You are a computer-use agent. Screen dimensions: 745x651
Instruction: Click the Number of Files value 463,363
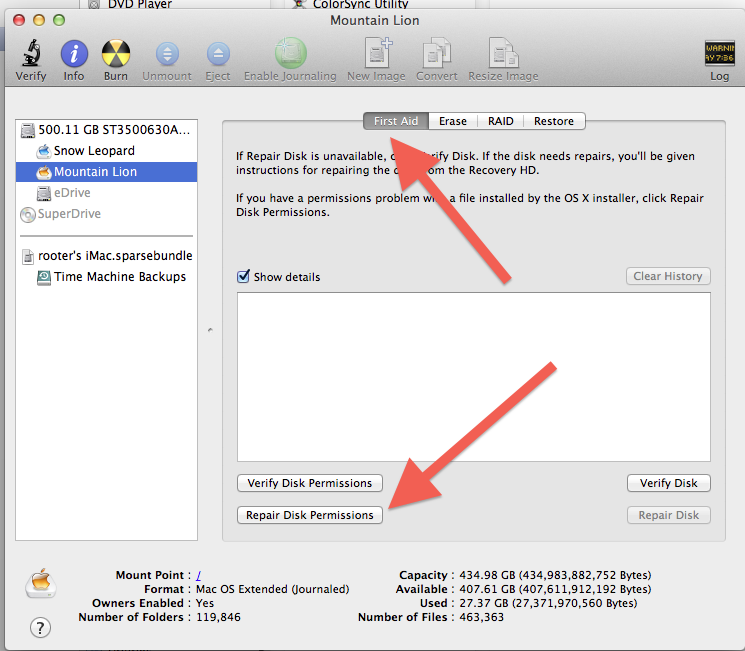481,617
